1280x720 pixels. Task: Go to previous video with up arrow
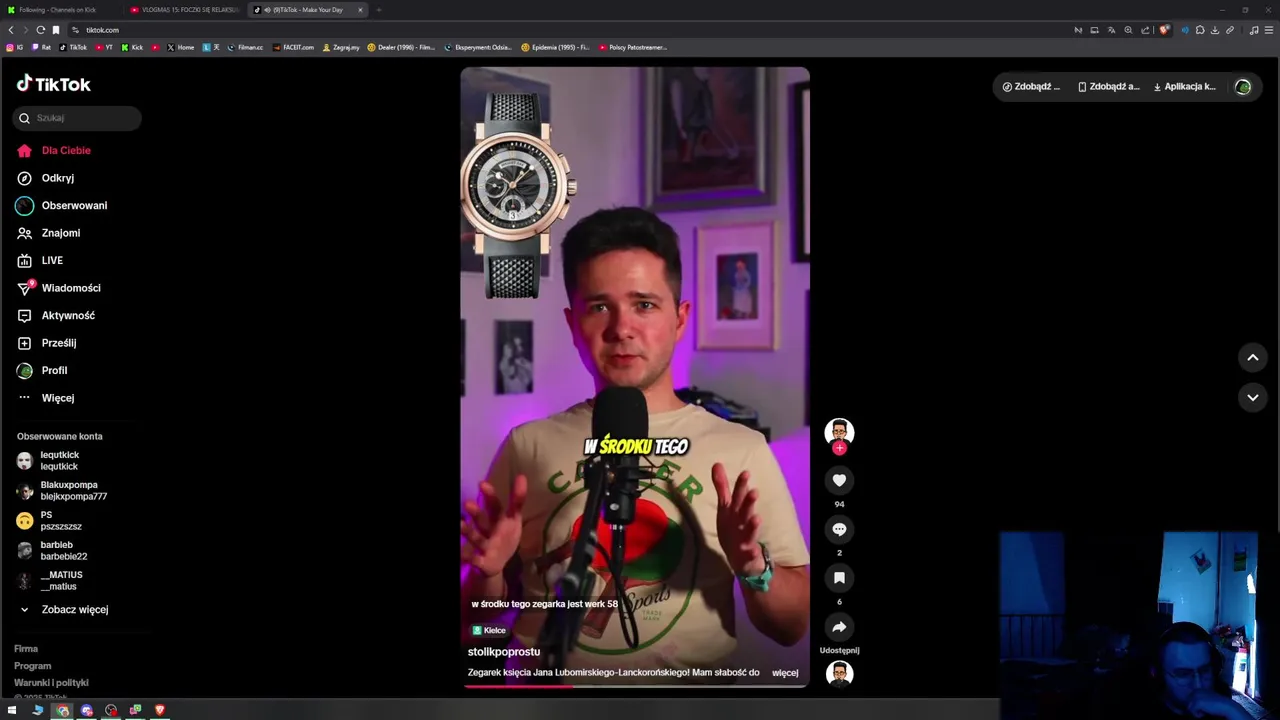1252,357
